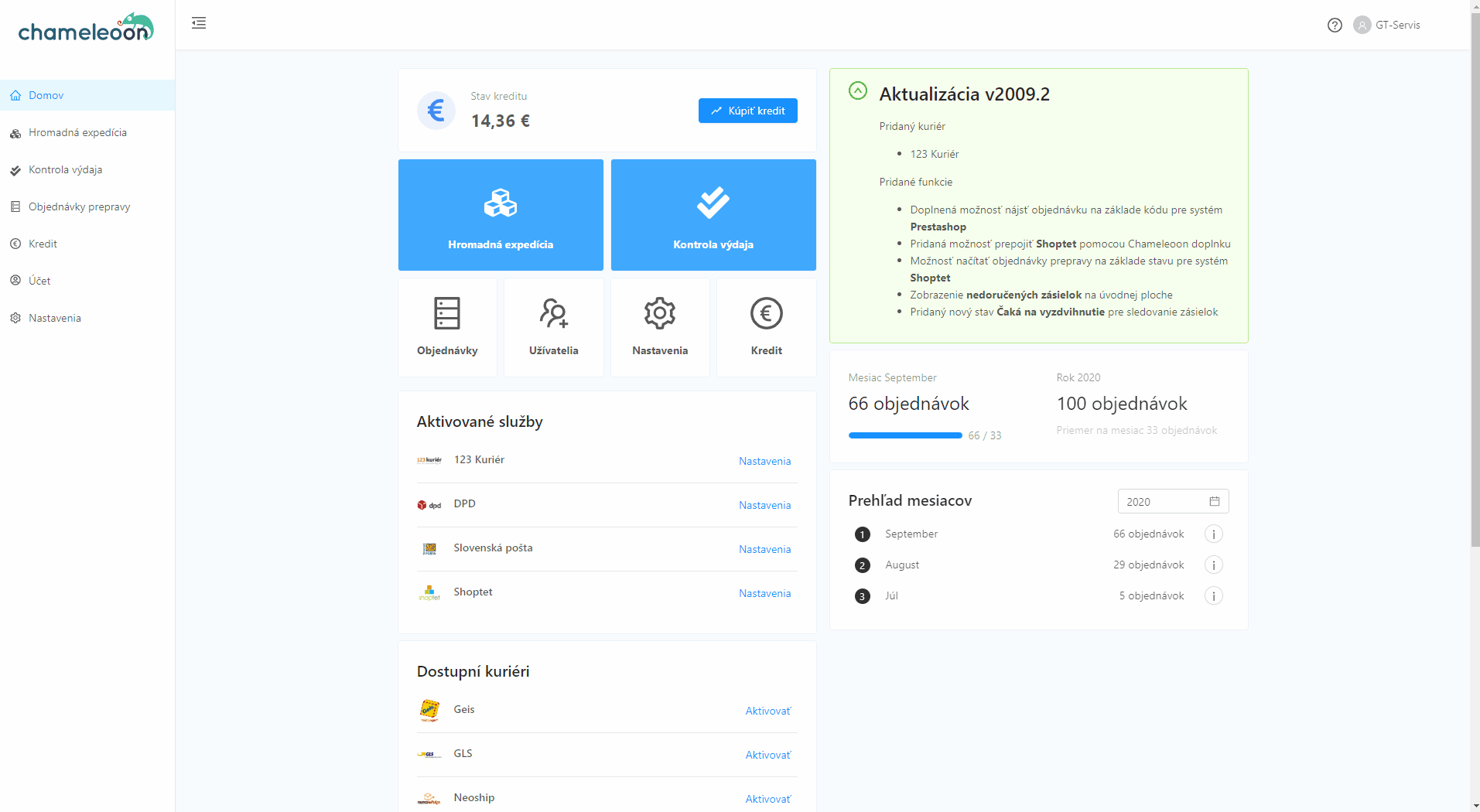Open Kontrola výdaja sidebar item

coord(87,169)
